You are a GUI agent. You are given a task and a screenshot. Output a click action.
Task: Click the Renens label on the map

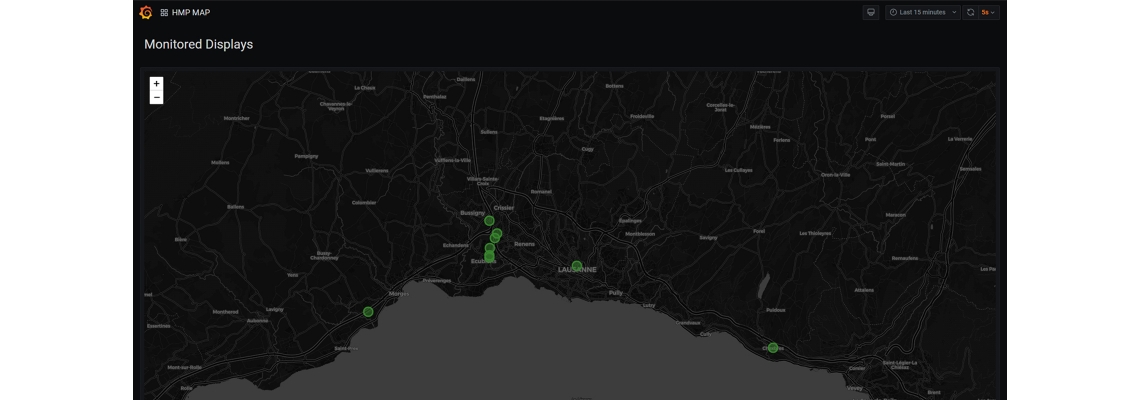pos(524,244)
